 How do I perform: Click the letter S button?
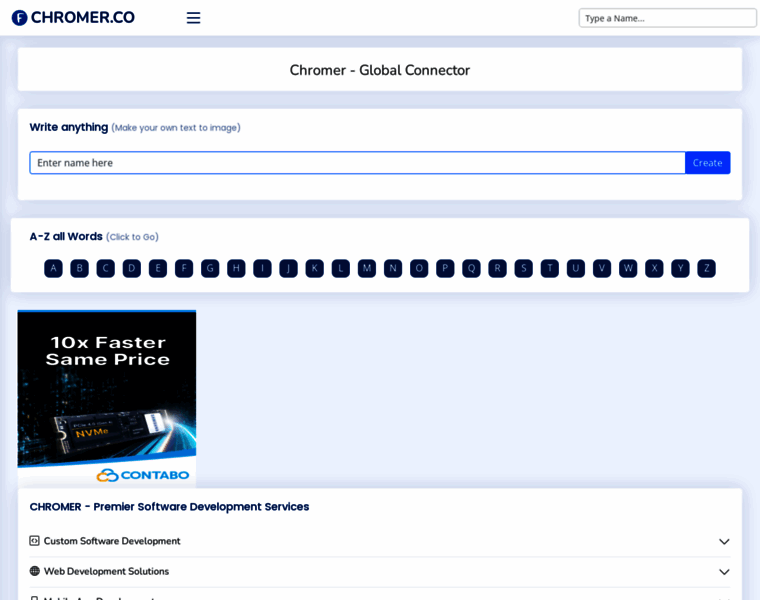(524, 268)
